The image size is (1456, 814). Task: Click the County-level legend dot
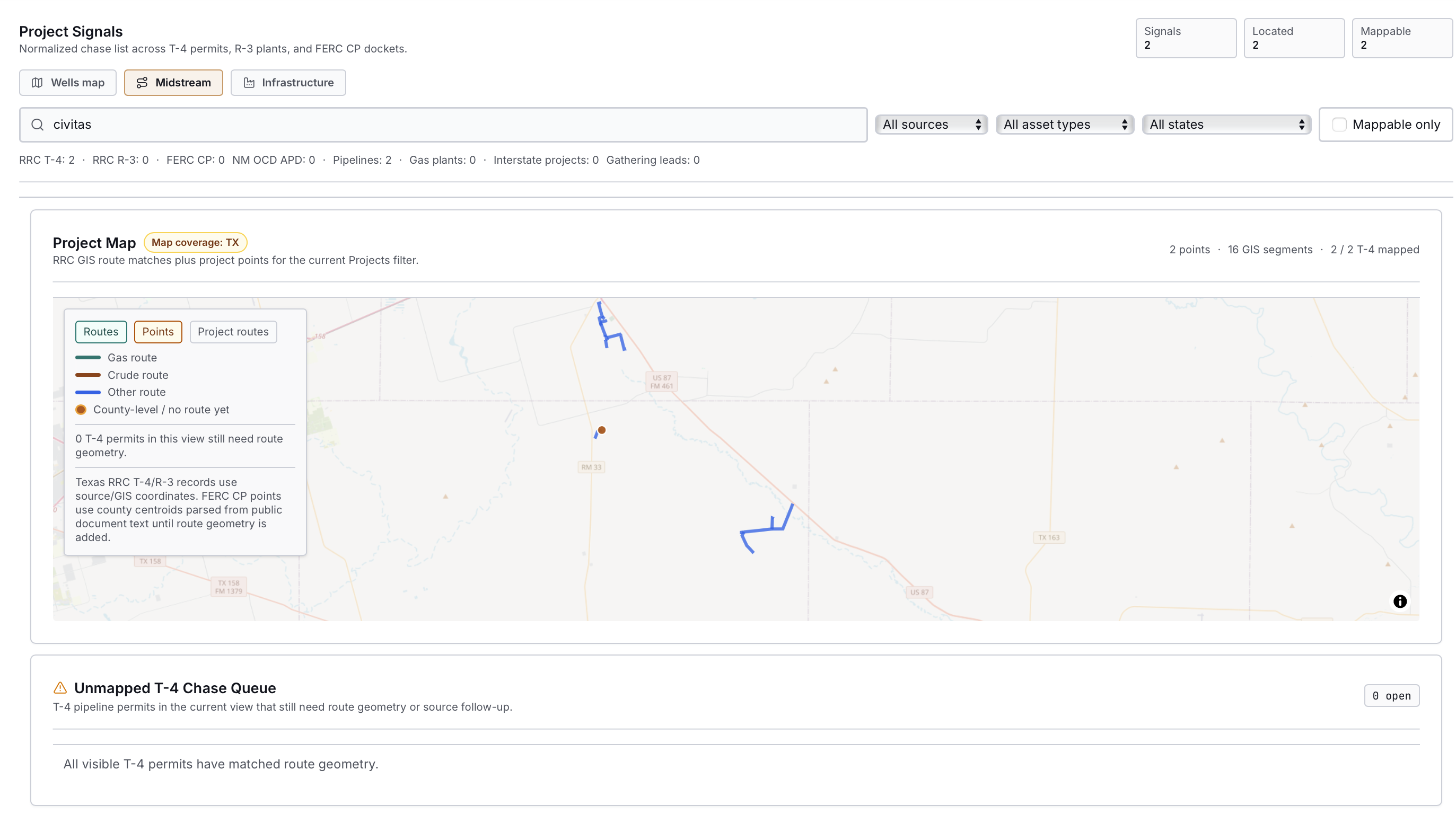(x=81, y=410)
